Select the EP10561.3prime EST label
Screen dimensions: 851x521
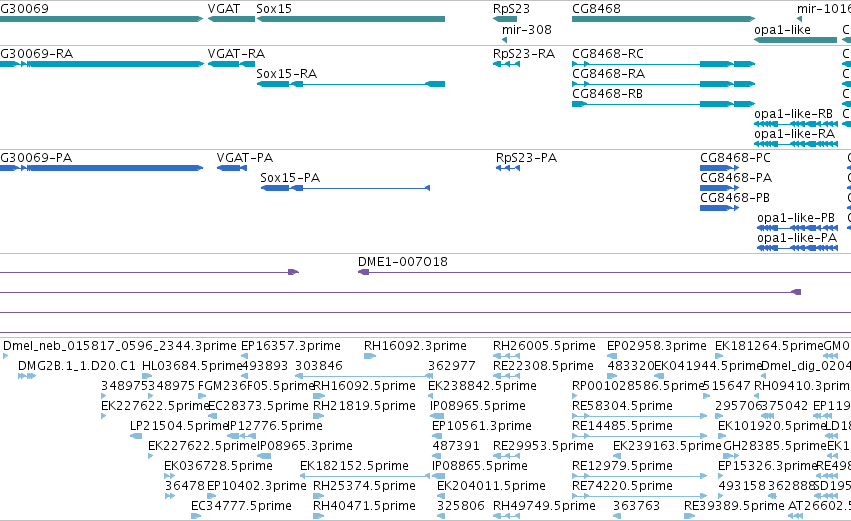click(x=482, y=426)
